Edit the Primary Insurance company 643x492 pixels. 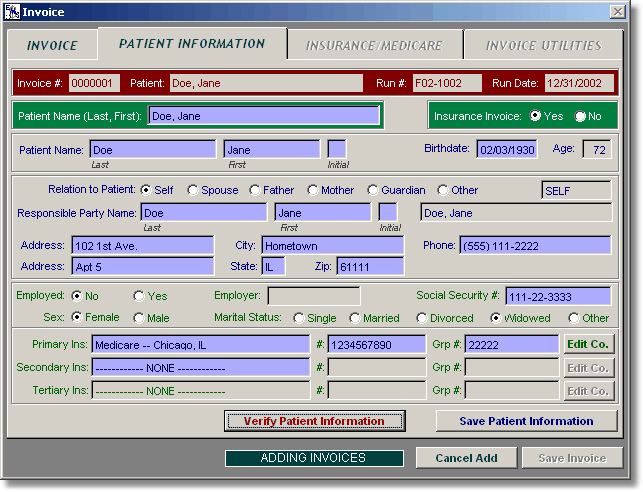pyautogui.click(x=588, y=344)
